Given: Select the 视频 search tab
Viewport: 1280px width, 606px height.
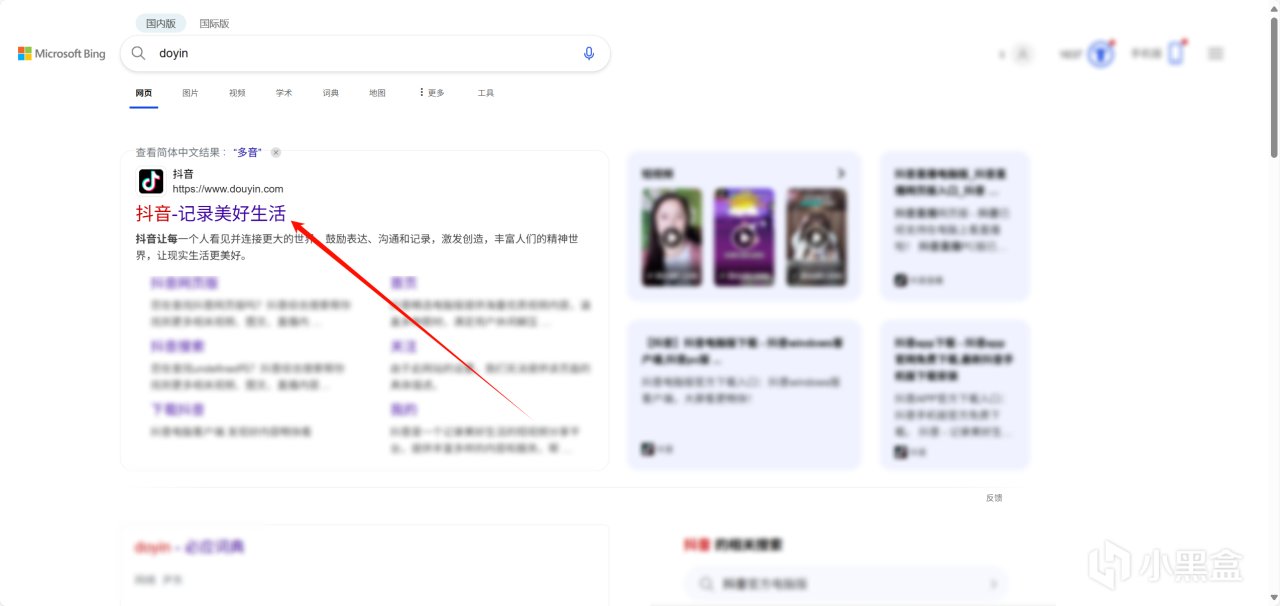Looking at the screenshot, I should pyautogui.click(x=237, y=93).
